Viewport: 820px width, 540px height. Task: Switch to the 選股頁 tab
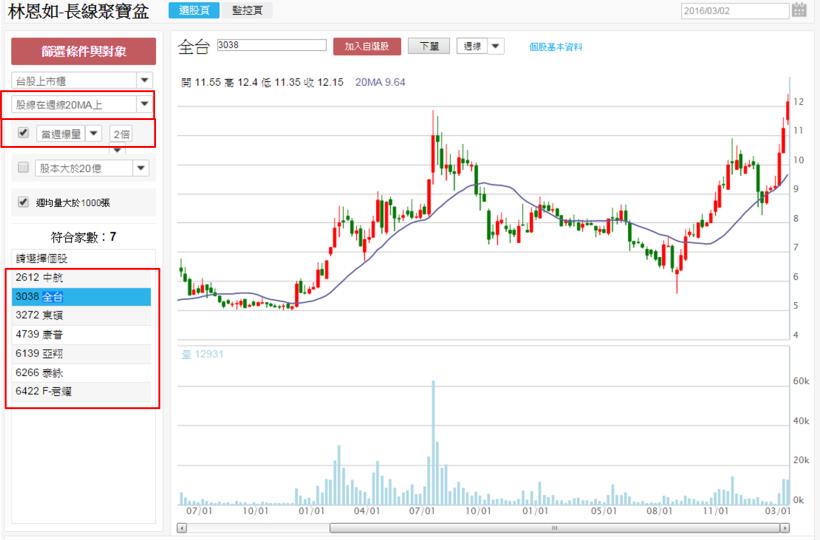point(194,10)
